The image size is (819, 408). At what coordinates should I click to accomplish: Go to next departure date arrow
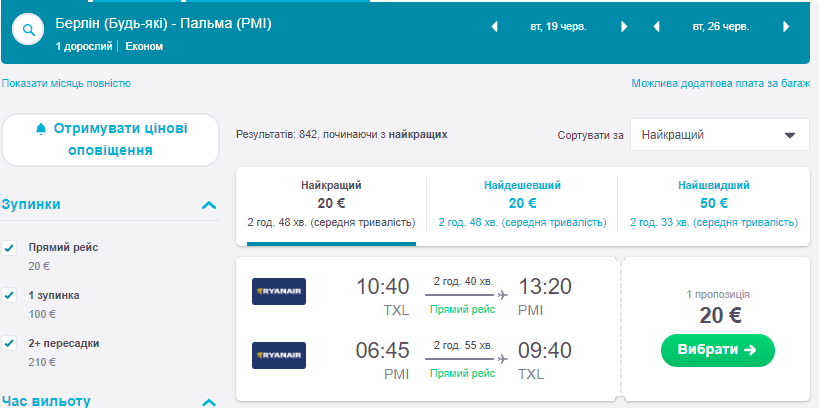click(624, 27)
